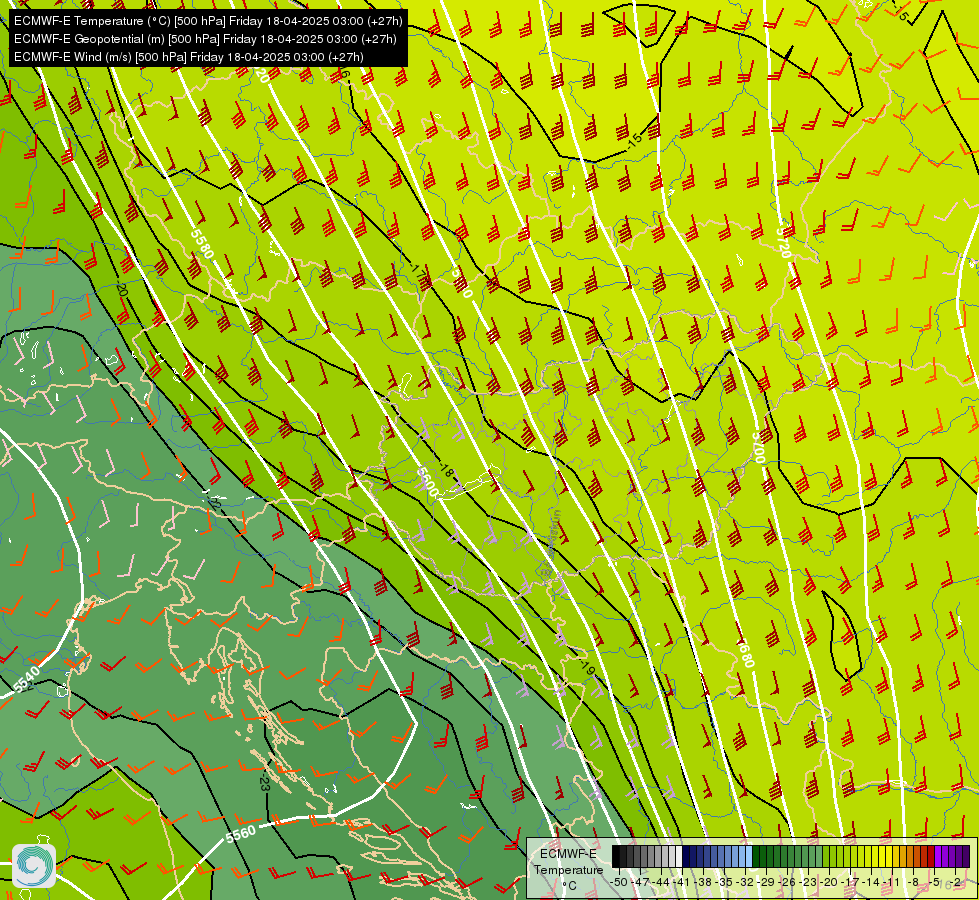Click the ECMWF-E Temperature °C legend title
The width and height of the screenshot is (979, 900).
click(x=568, y=869)
